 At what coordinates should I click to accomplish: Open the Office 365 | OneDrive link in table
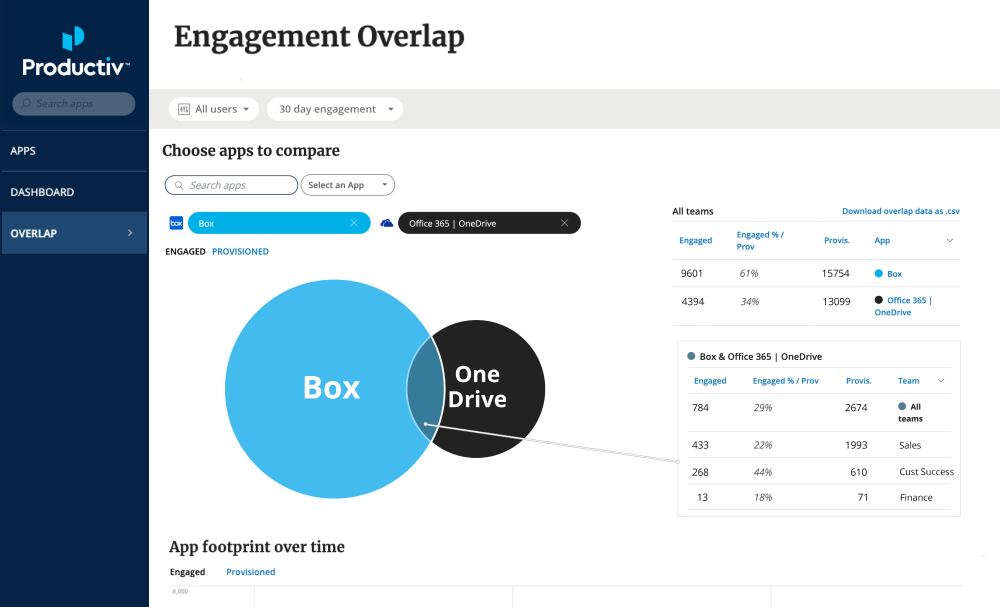pos(903,306)
